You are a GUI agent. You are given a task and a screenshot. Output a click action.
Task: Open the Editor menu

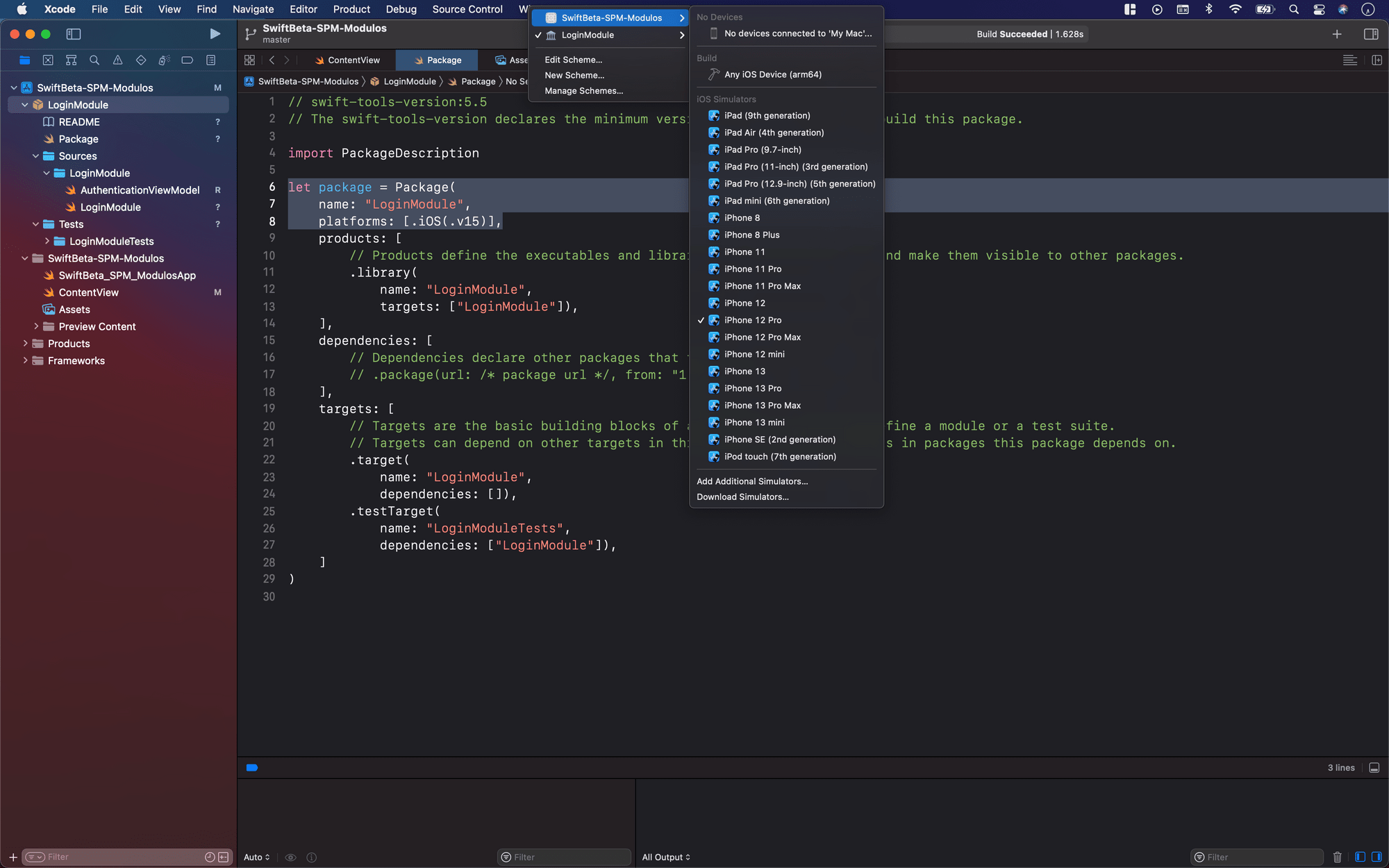tap(303, 9)
